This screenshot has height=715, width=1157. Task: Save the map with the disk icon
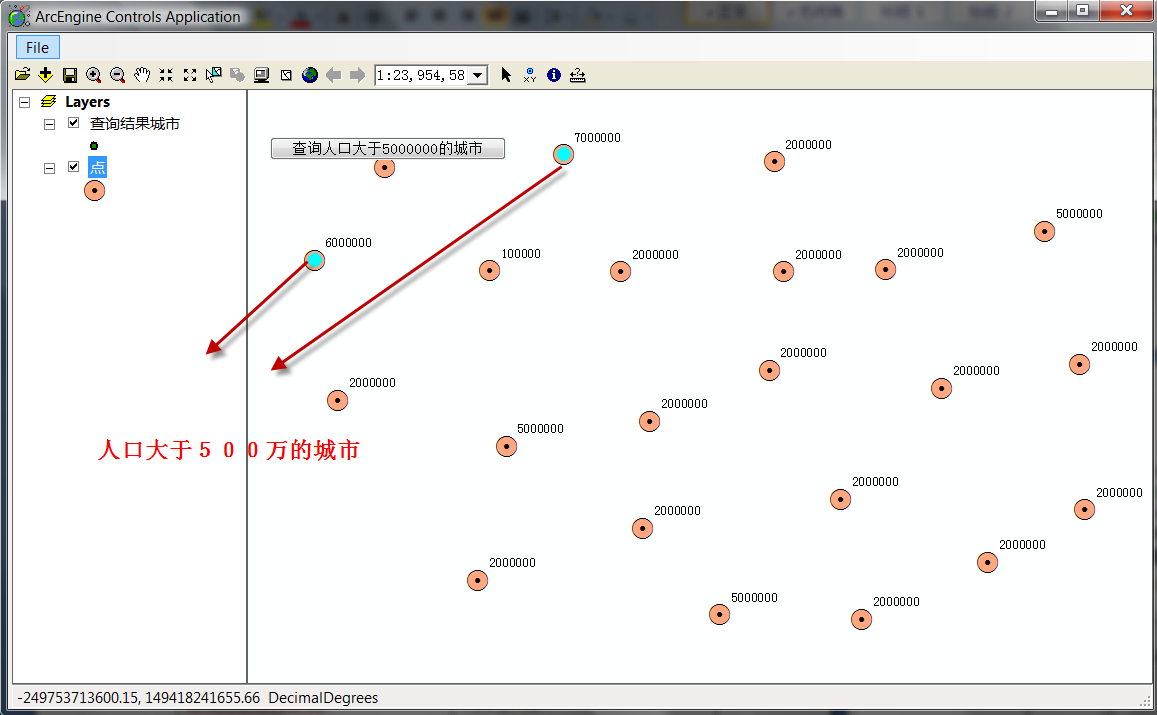(70, 75)
